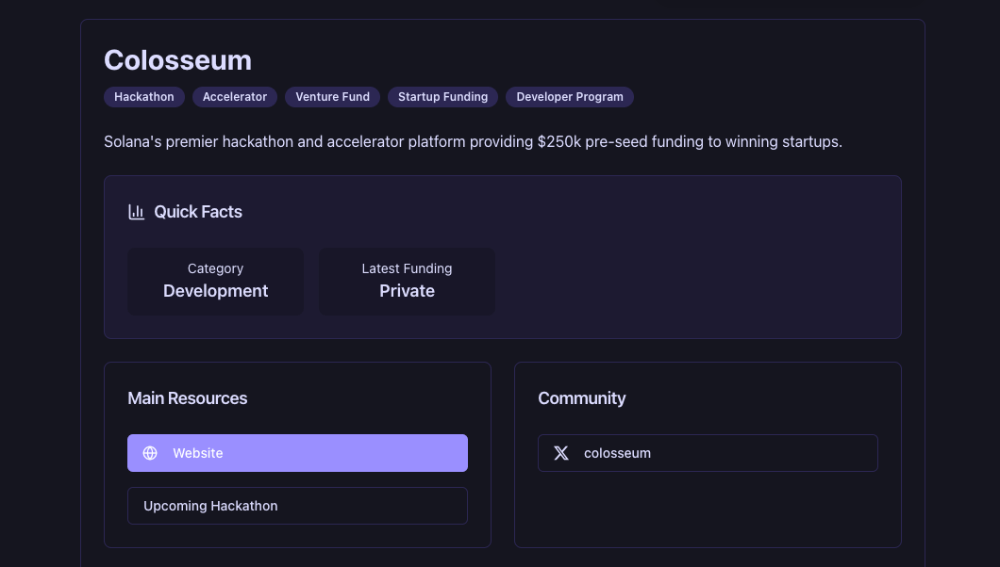Screen dimensions: 1000x567
Task: Click the Solana hackathon description text
Action: coord(473,142)
